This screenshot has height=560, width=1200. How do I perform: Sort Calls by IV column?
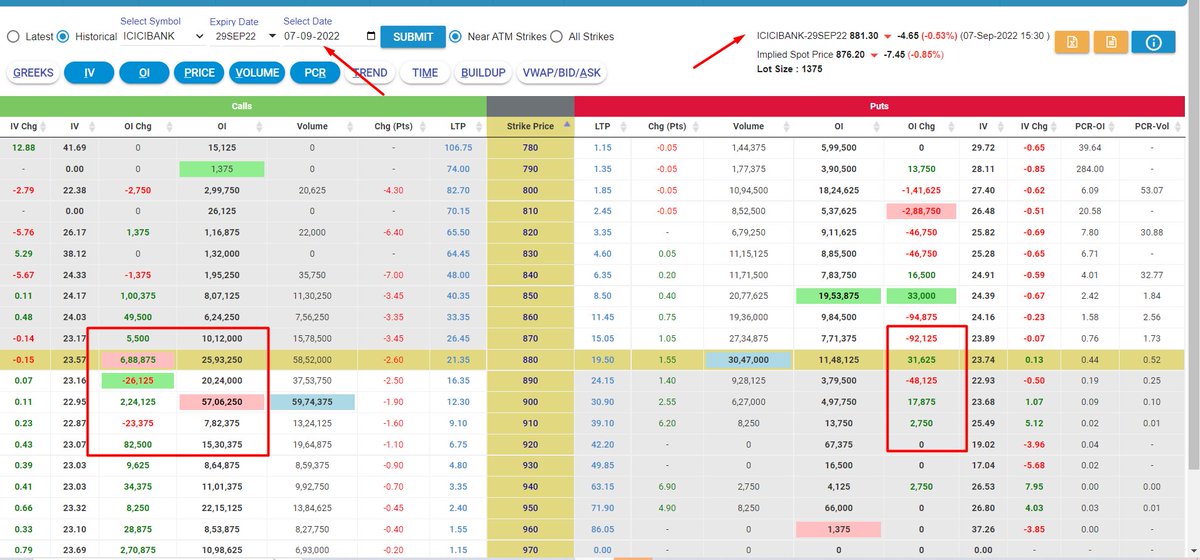(x=91, y=127)
